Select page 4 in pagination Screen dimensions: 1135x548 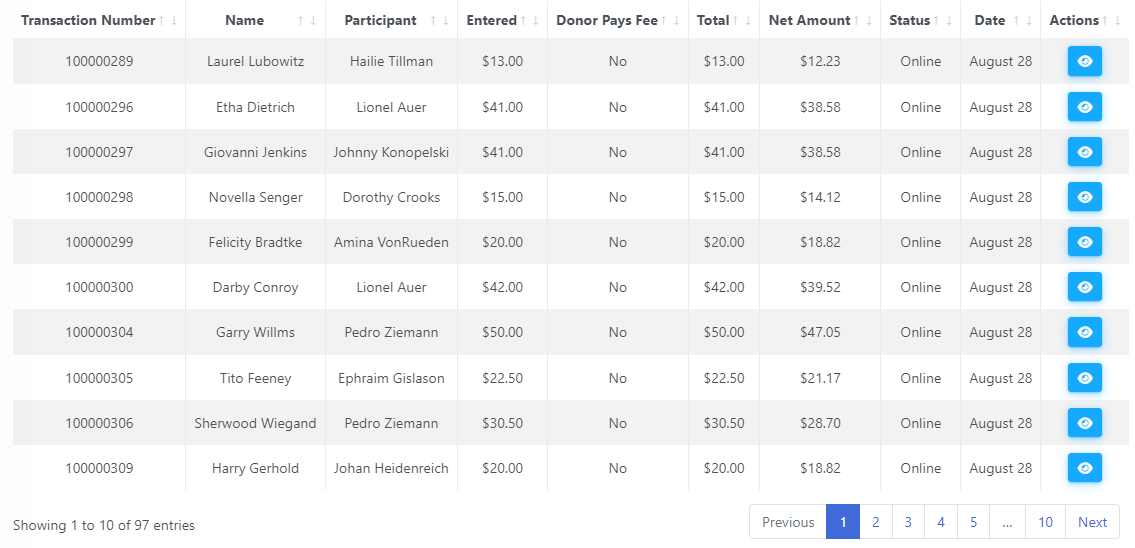[x=941, y=522]
